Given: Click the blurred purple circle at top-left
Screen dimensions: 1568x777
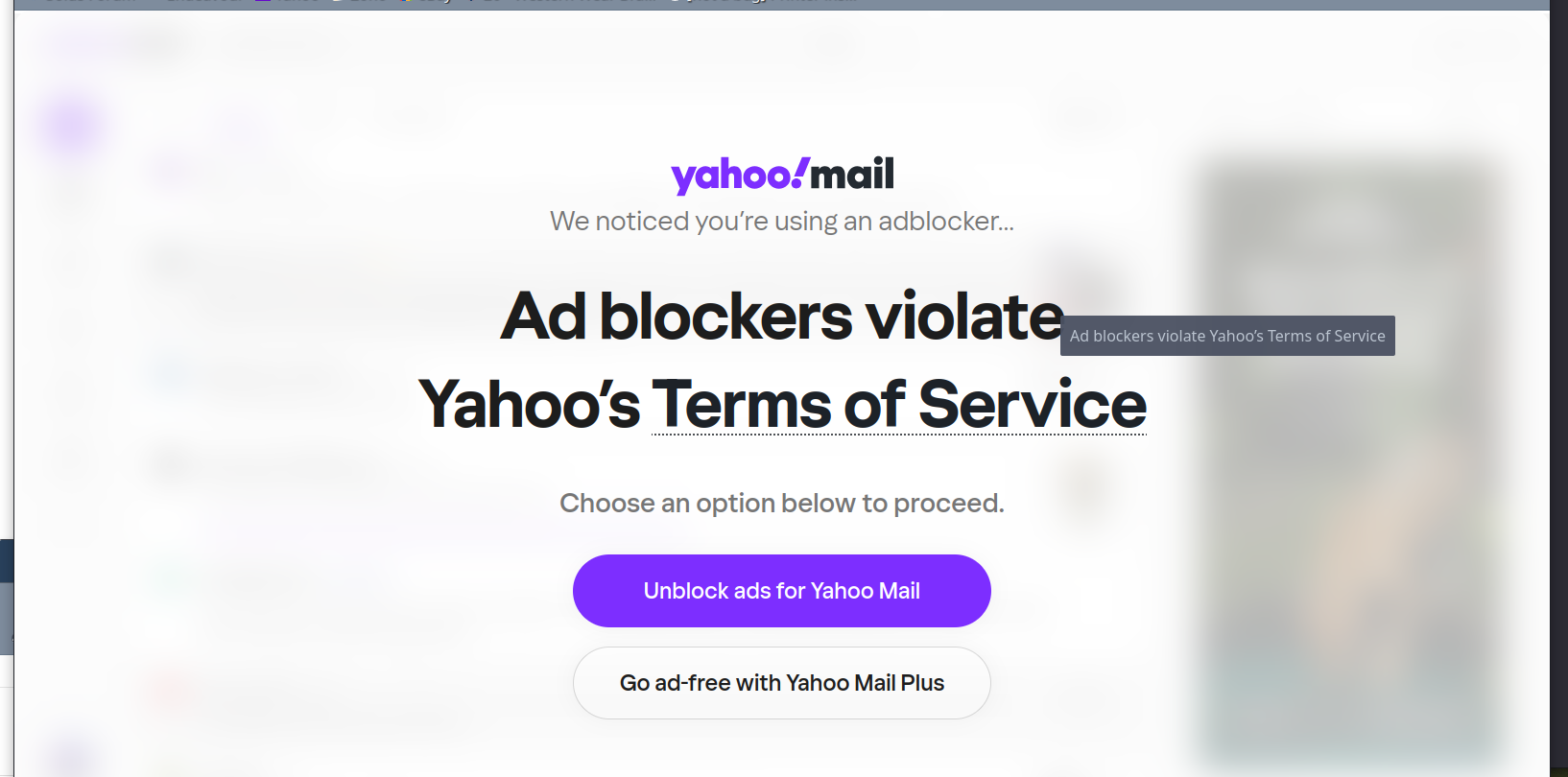Looking at the screenshot, I should point(71,126).
